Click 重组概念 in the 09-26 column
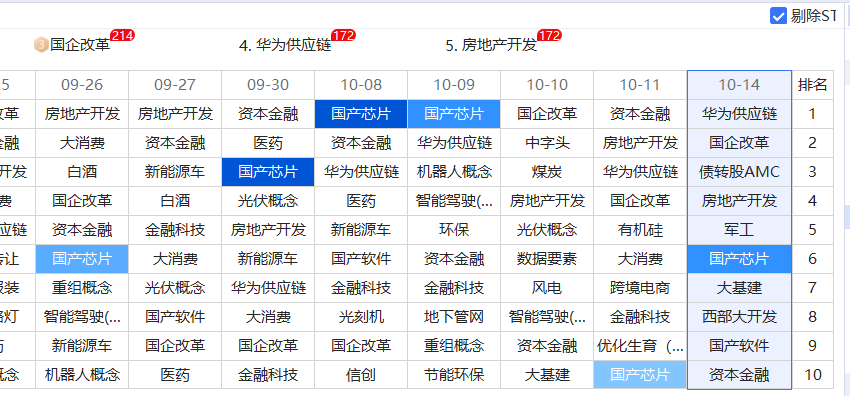850x396 pixels. tap(82, 288)
